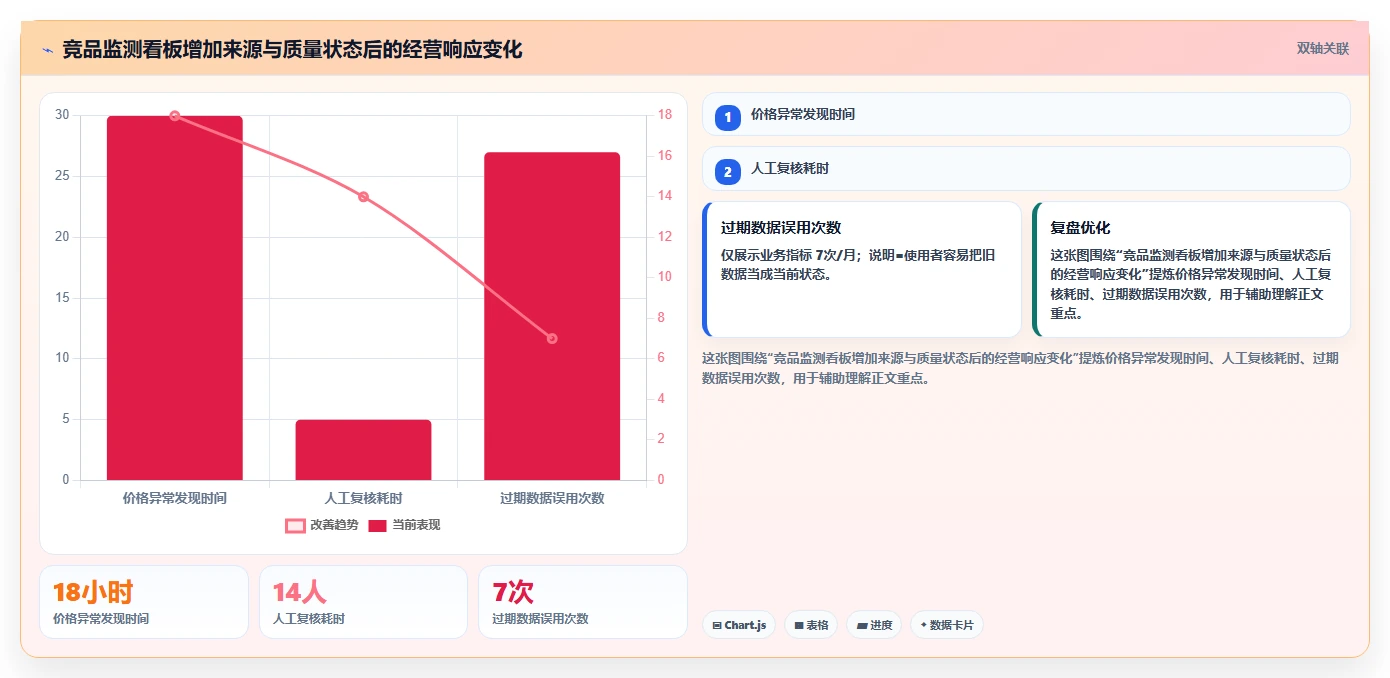
Task: Click the caption under 18小时 KPI card
Action: click(101, 619)
